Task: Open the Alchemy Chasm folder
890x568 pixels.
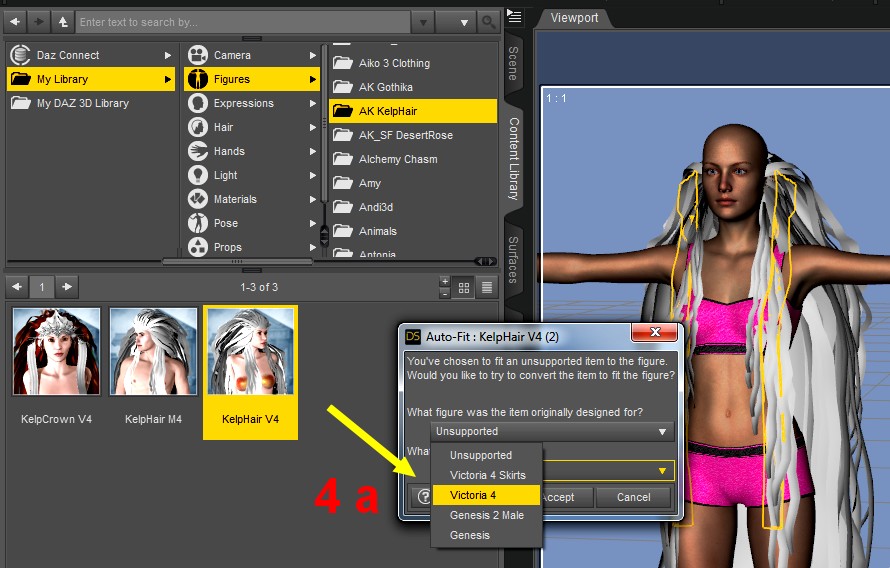Action: tap(413, 159)
